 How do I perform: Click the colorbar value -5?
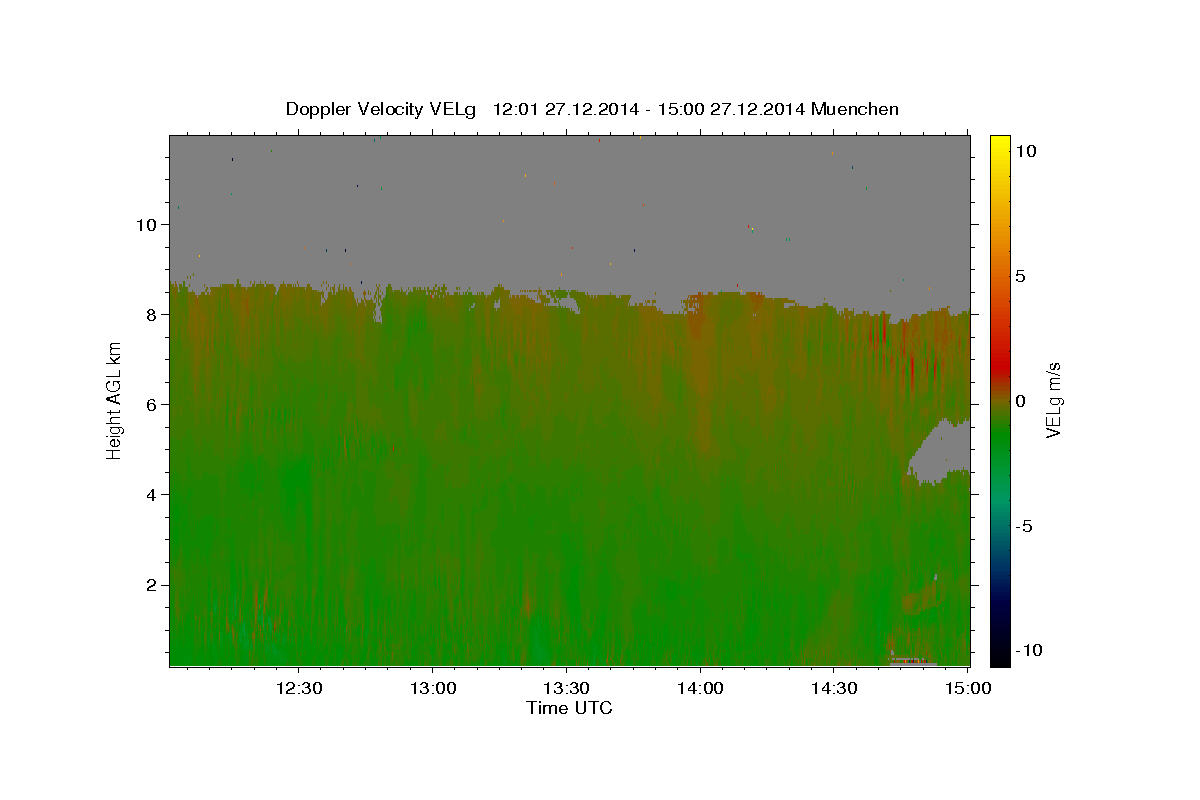click(x=1025, y=526)
